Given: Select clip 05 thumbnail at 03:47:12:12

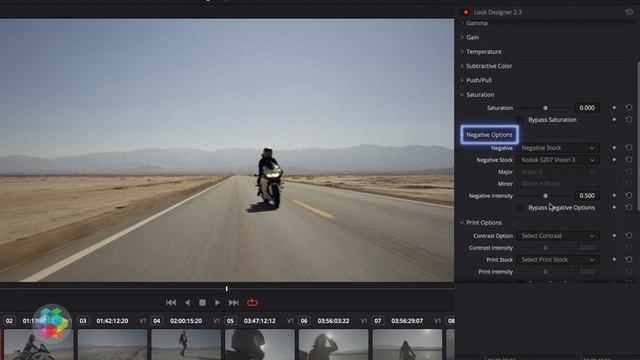Looking at the screenshot, I should [260, 345].
